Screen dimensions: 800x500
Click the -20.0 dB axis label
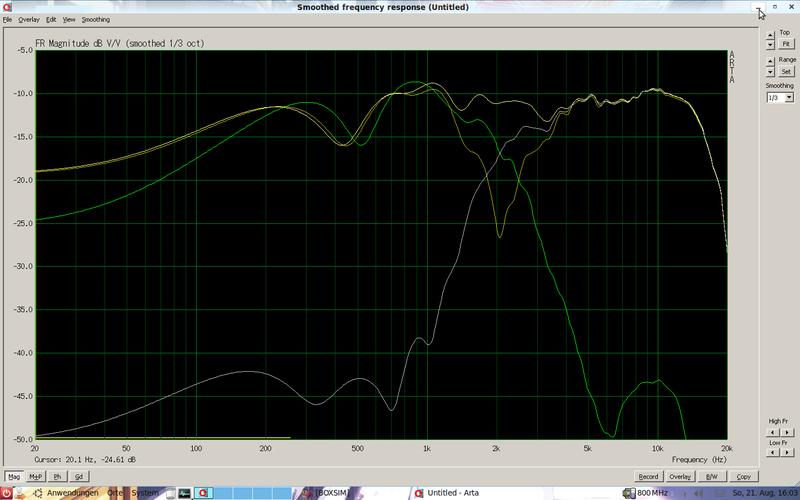pyautogui.click(x=23, y=180)
